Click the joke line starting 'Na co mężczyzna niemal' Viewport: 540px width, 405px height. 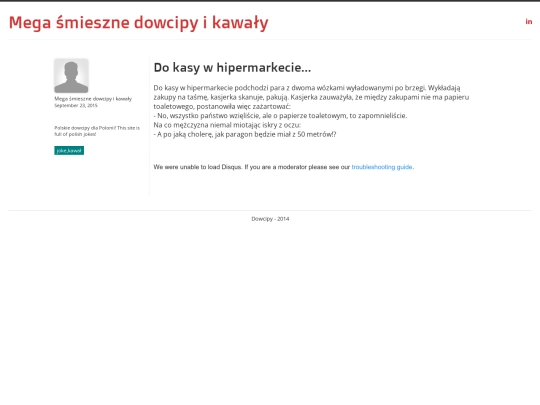point(227,125)
